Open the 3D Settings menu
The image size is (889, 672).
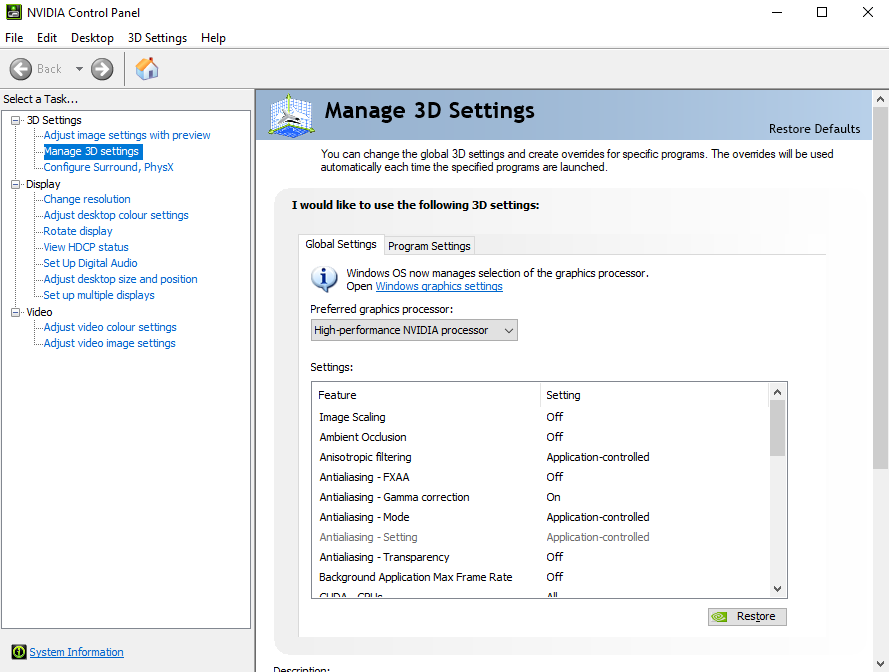(x=157, y=38)
